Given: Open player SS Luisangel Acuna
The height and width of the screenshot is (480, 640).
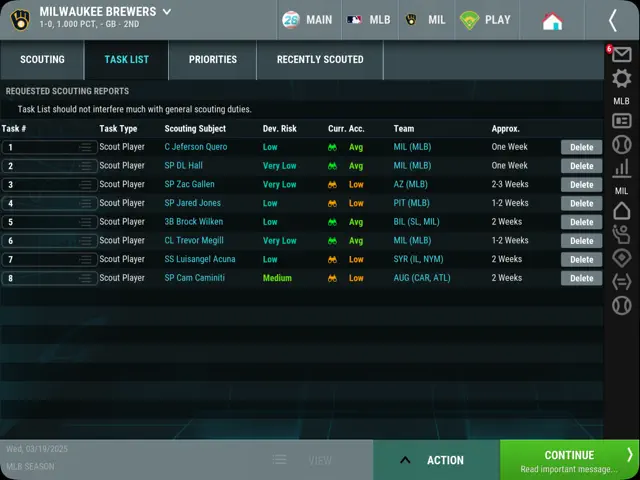Looking at the screenshot, I should click(x=200, y=259).
